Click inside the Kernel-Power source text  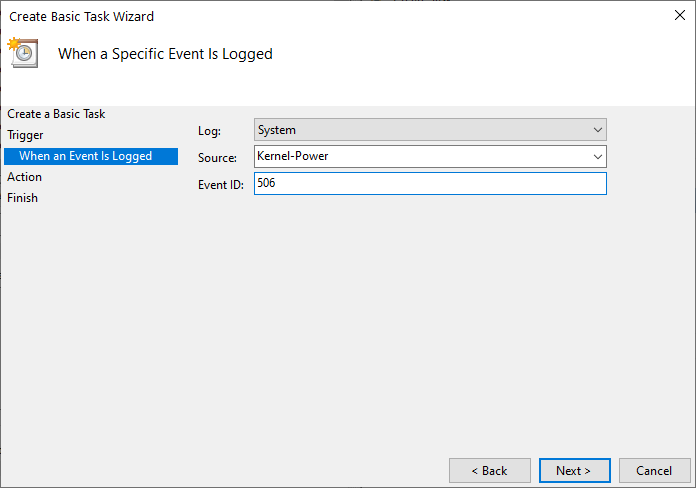(293, 156)
